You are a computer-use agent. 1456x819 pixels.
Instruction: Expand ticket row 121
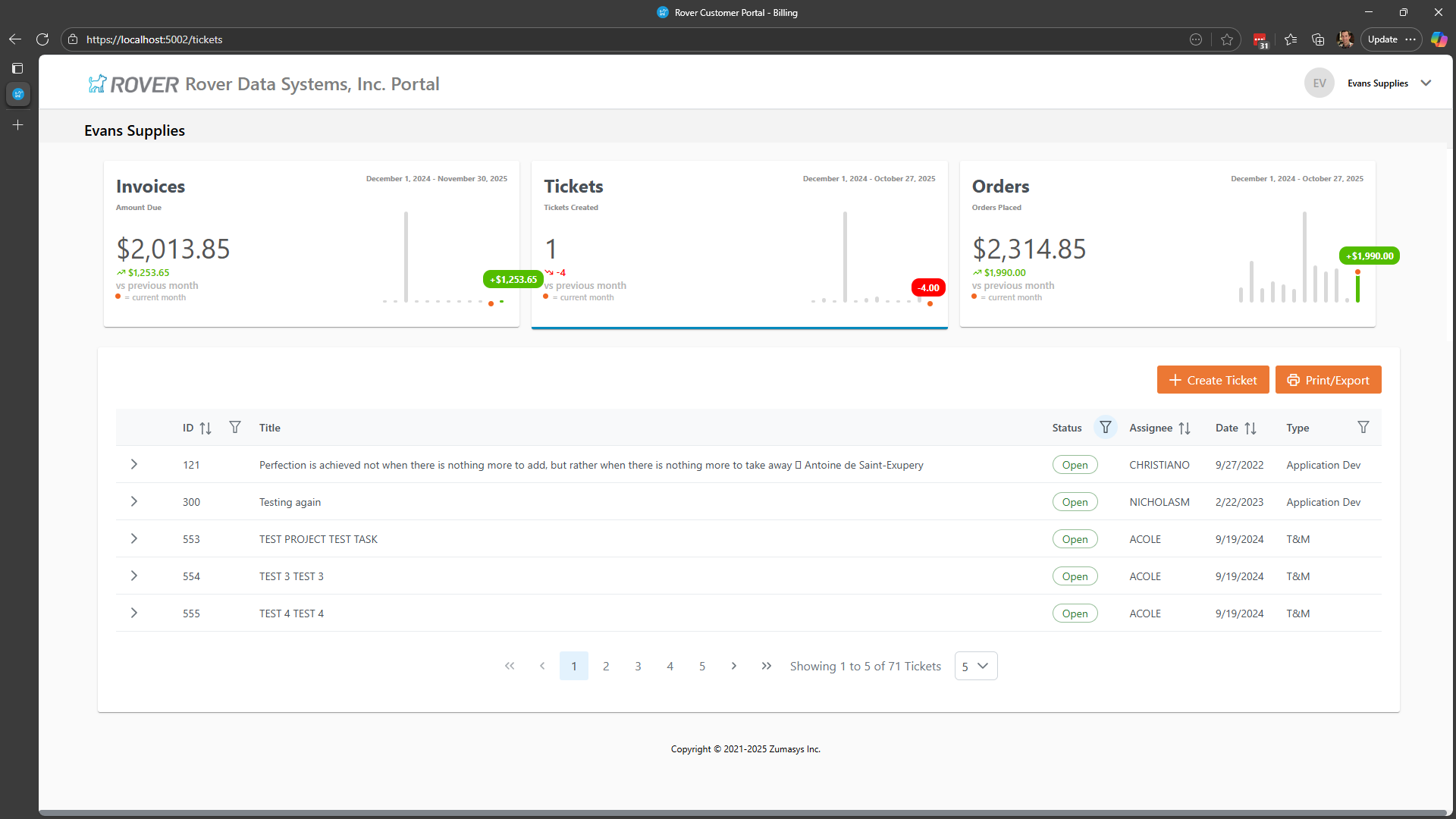(x=134, y=464)
